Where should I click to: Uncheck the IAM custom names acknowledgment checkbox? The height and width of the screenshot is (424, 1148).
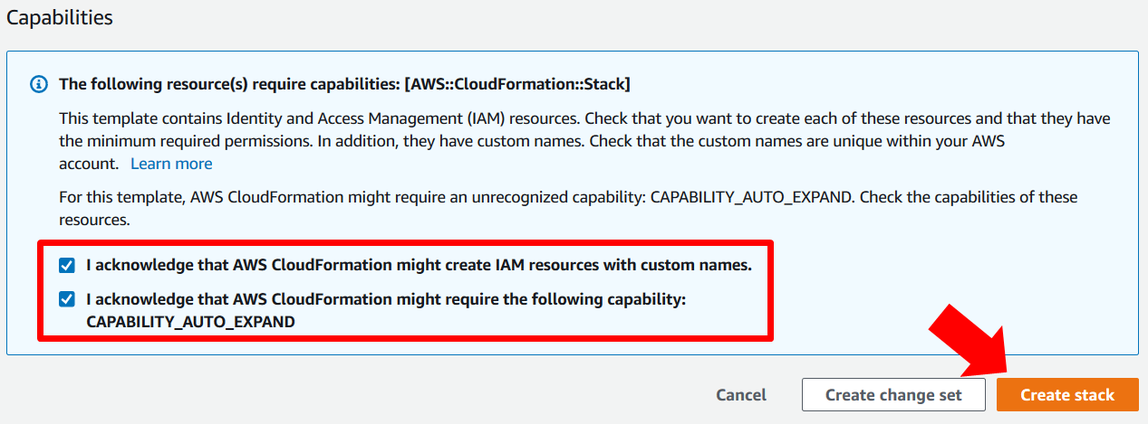67,266
